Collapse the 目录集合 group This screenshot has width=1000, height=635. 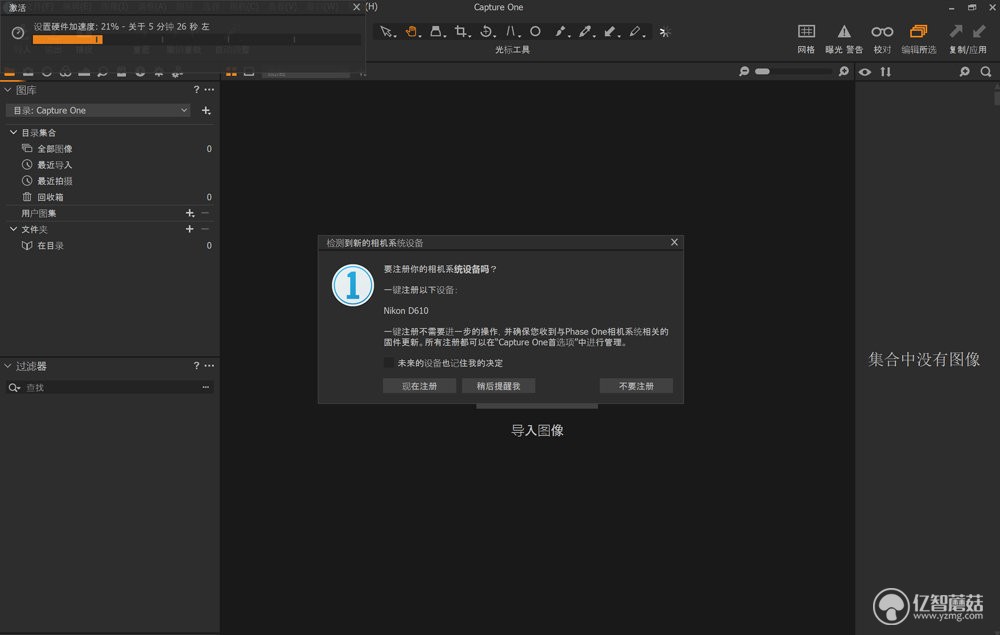tap(13, 132)
